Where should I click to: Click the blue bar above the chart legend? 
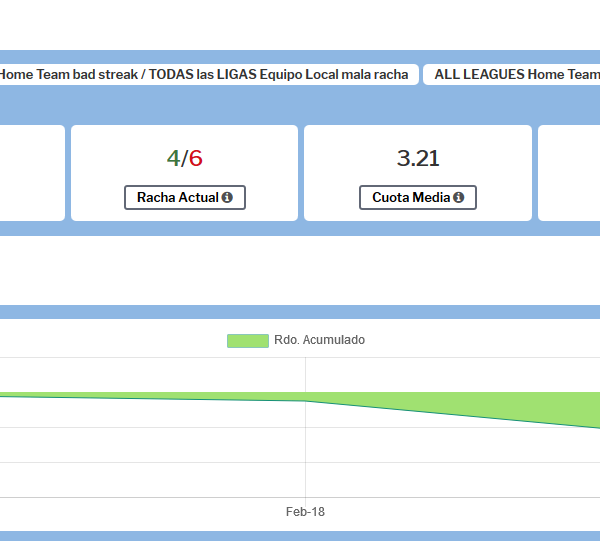pyautogui.click(x=300, y=312)
